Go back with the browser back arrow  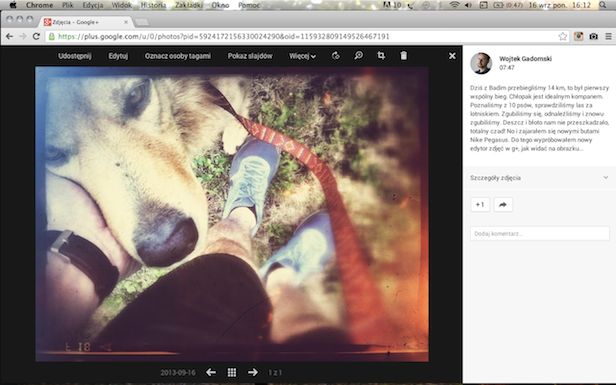click(9, 37)
